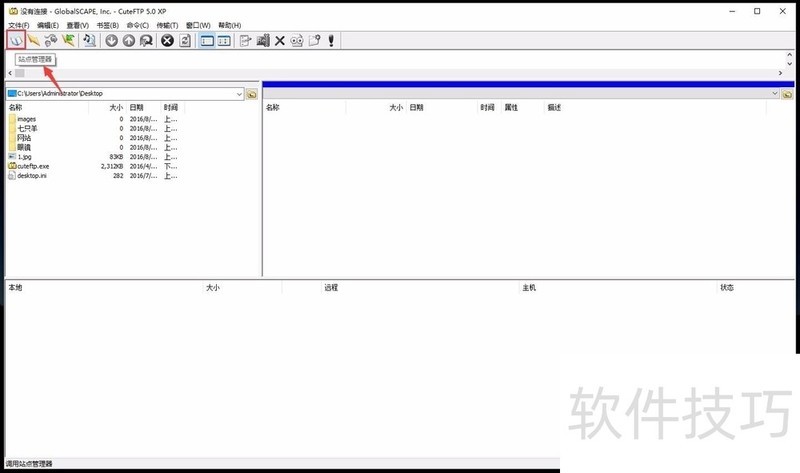The image size is (800, 473).
Task: Click the edit document icon
Action: point(245,40)
